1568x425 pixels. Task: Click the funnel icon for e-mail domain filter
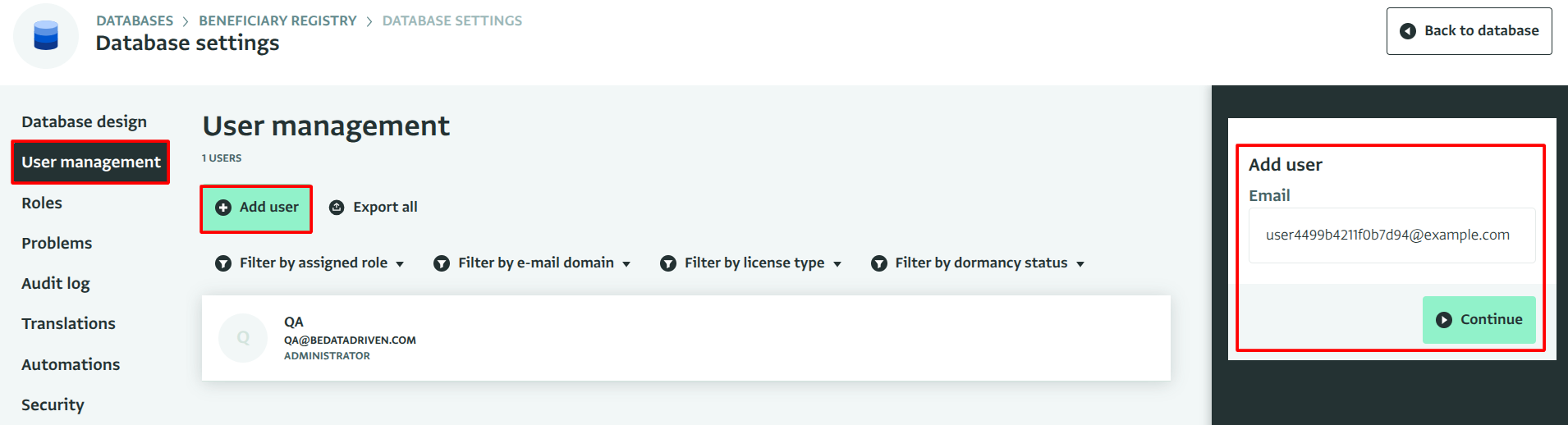point(442,263)
